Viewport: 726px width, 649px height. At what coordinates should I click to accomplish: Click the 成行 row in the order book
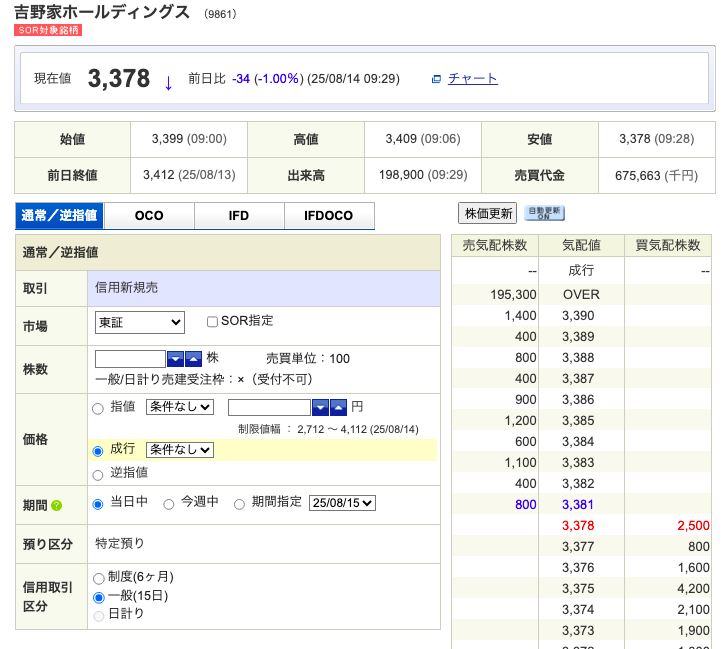tap(581, 270)
